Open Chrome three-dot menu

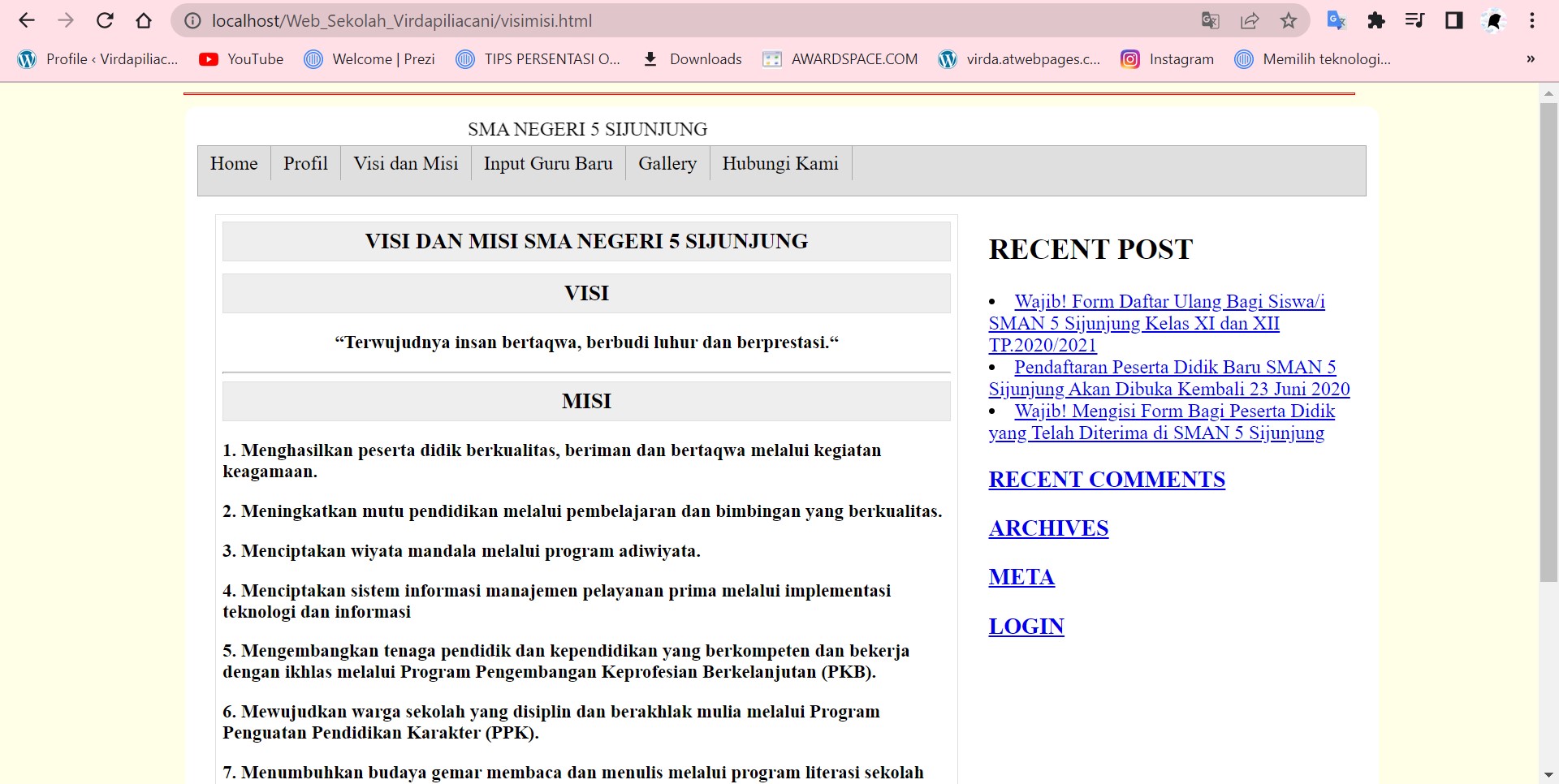pos(1531,21)
